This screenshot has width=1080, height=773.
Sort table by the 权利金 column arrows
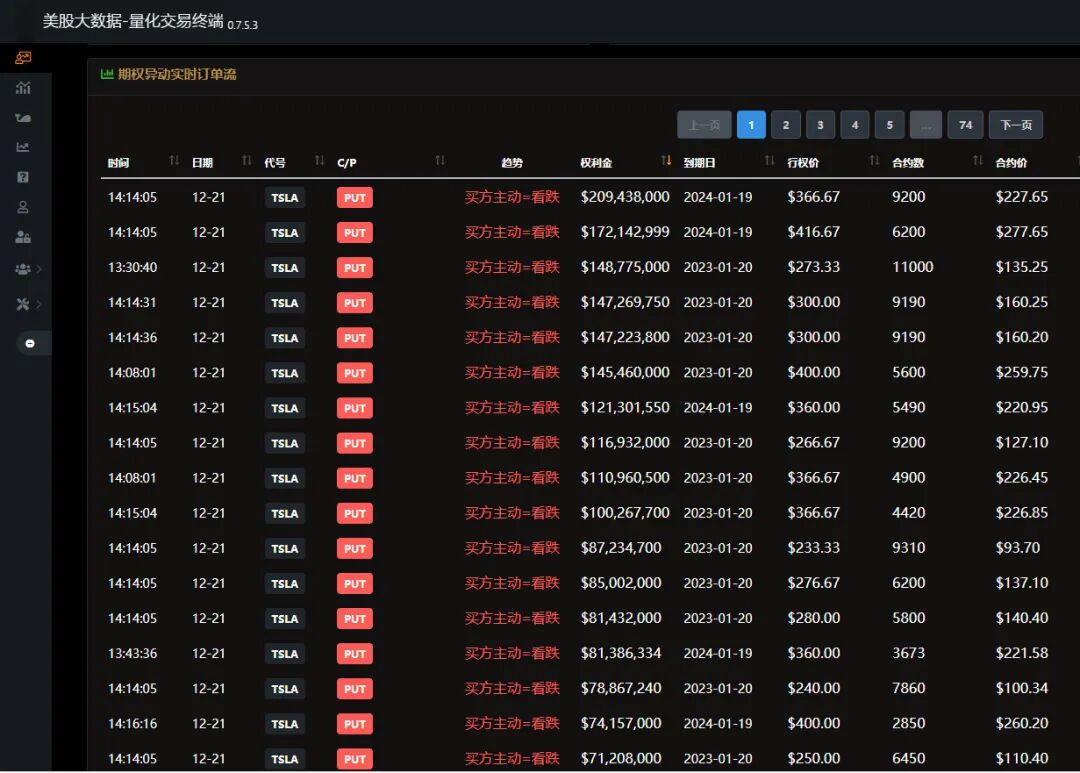[x=666, y=161]
